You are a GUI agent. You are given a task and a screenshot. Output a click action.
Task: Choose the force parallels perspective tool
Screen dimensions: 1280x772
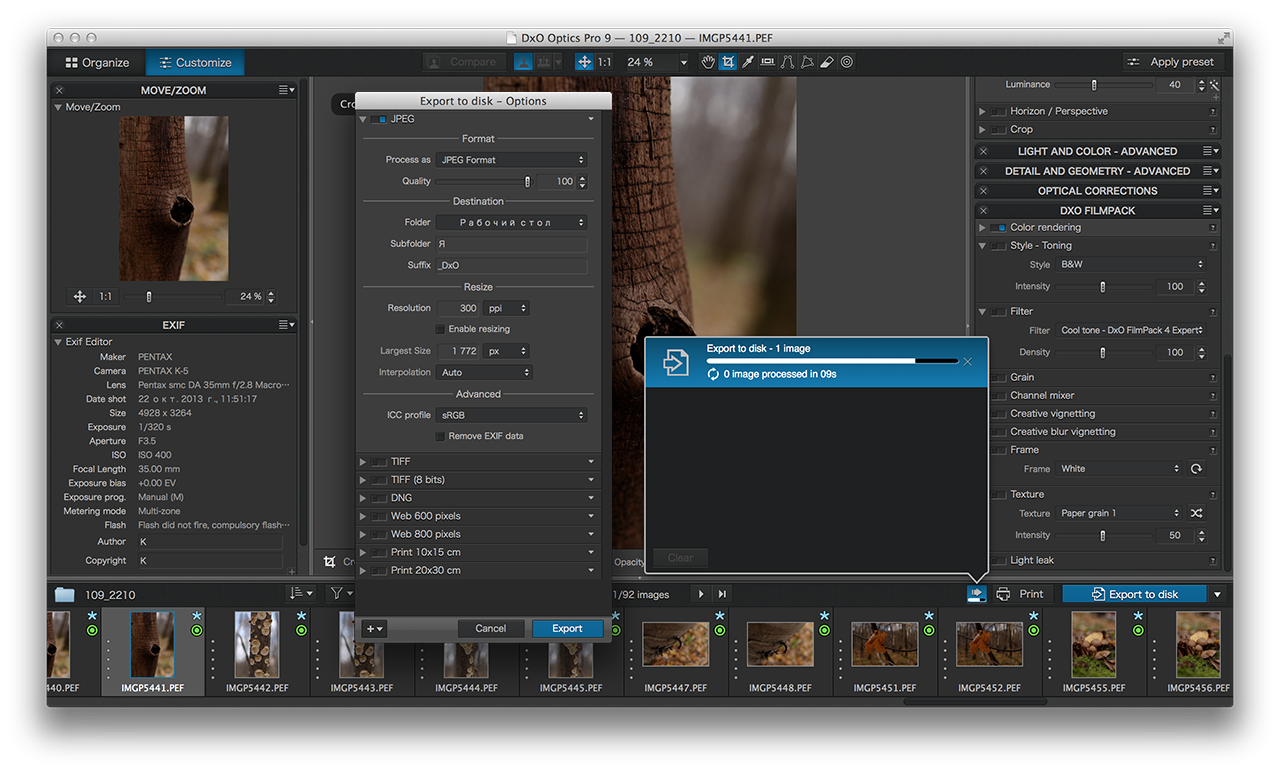pyautogui.click(x=787, y=62)
